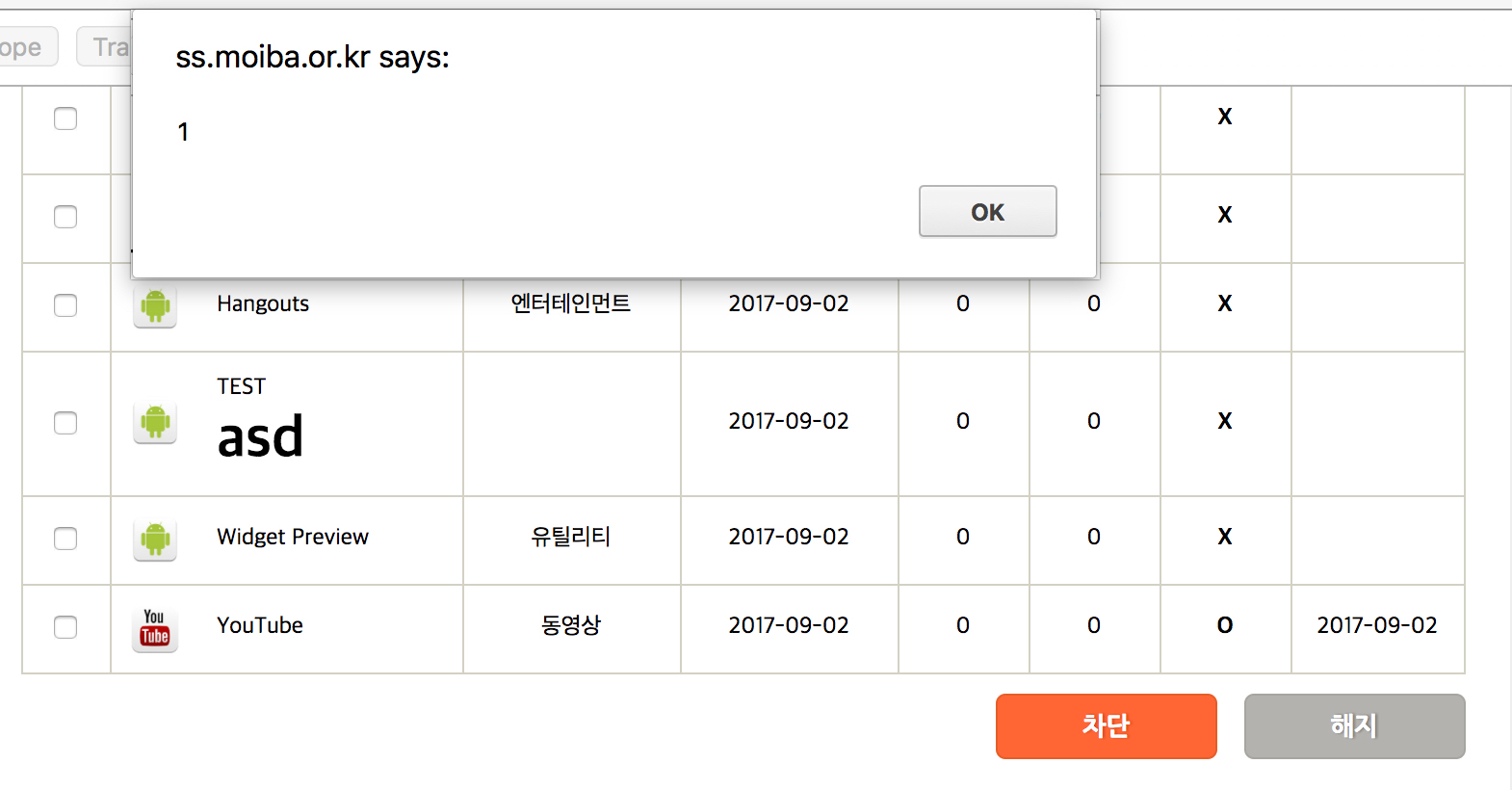1512x790 pixels.
Task: Click the large asd text
Action: (x=260, y=438)
